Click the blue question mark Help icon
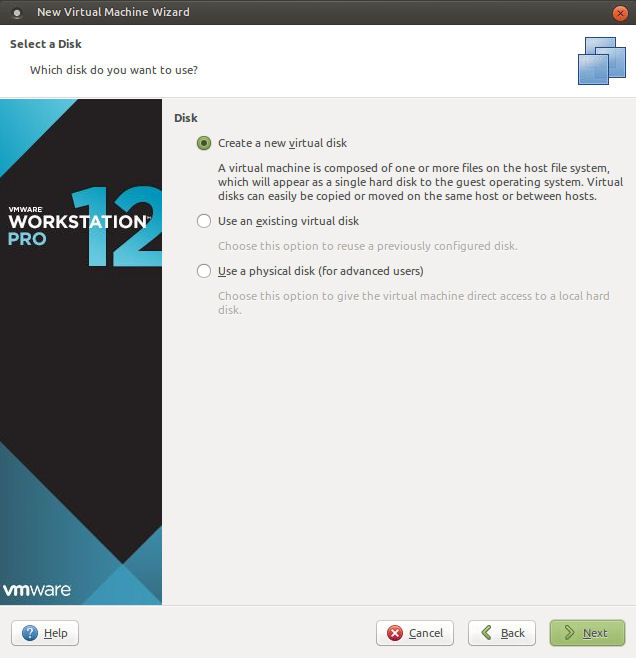Viewport: 636px width, 658px height. pos(29,633)
